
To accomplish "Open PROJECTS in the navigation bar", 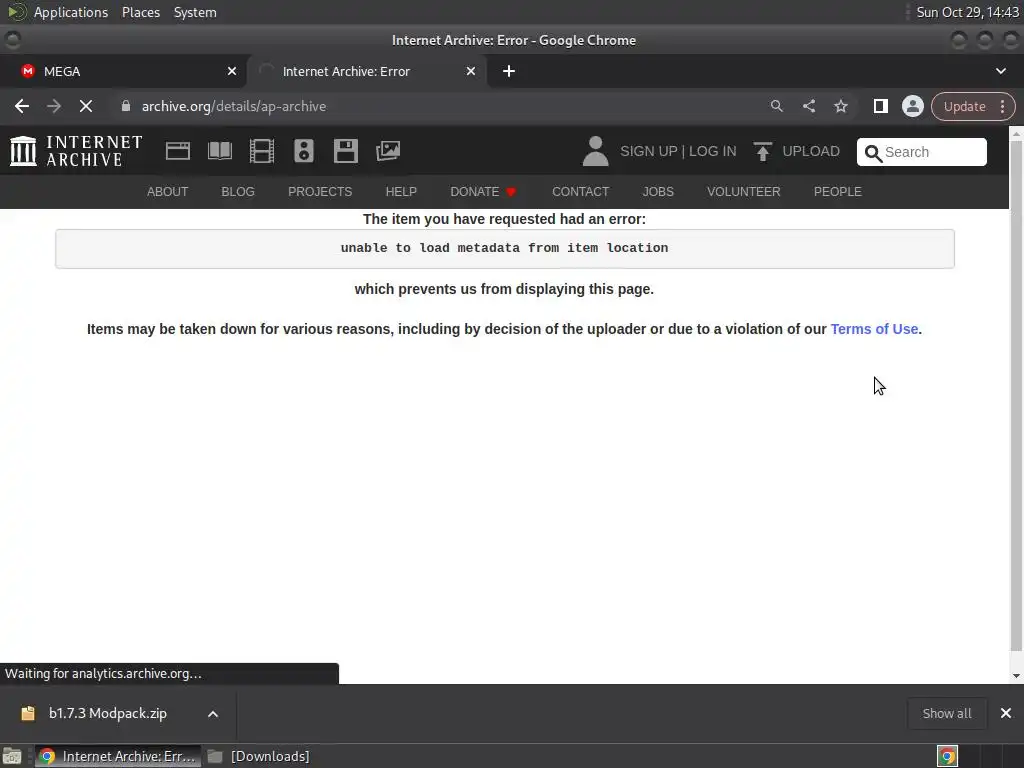I will click(x=320, y=192).
